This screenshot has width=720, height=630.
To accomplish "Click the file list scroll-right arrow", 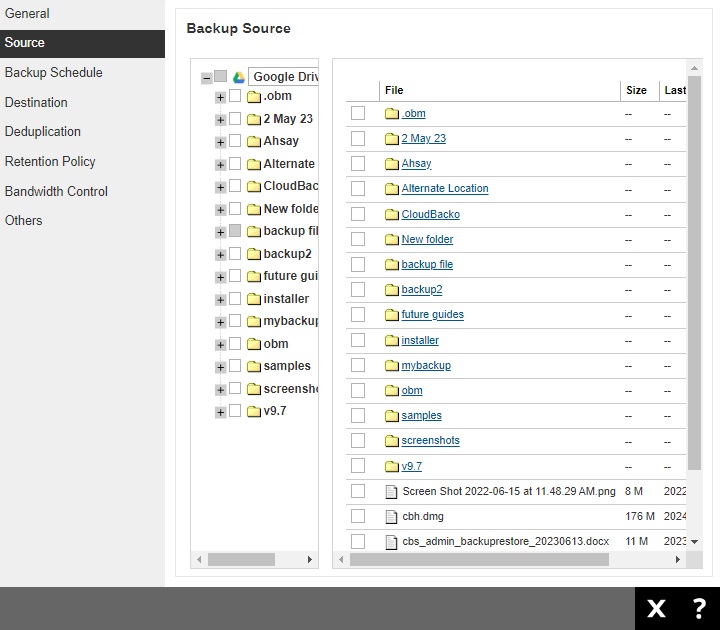I will coord(677,560).
